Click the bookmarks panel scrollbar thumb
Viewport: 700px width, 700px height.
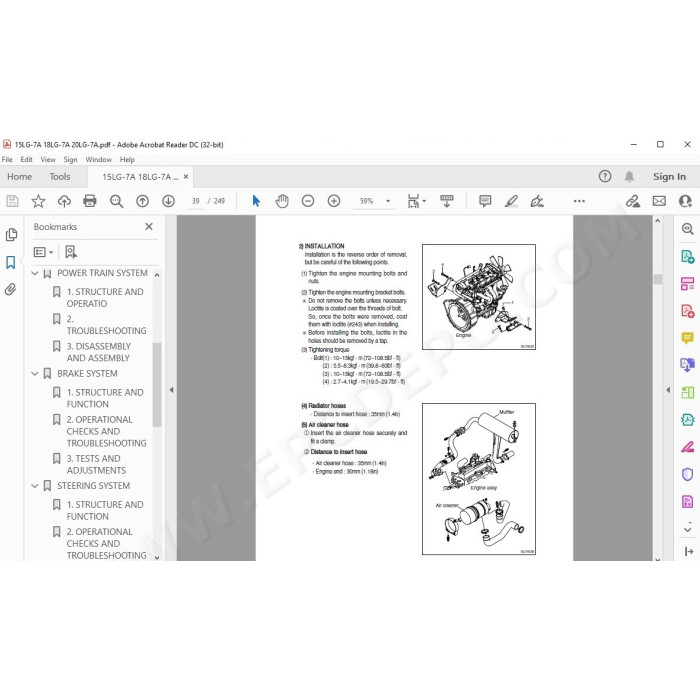157,385
